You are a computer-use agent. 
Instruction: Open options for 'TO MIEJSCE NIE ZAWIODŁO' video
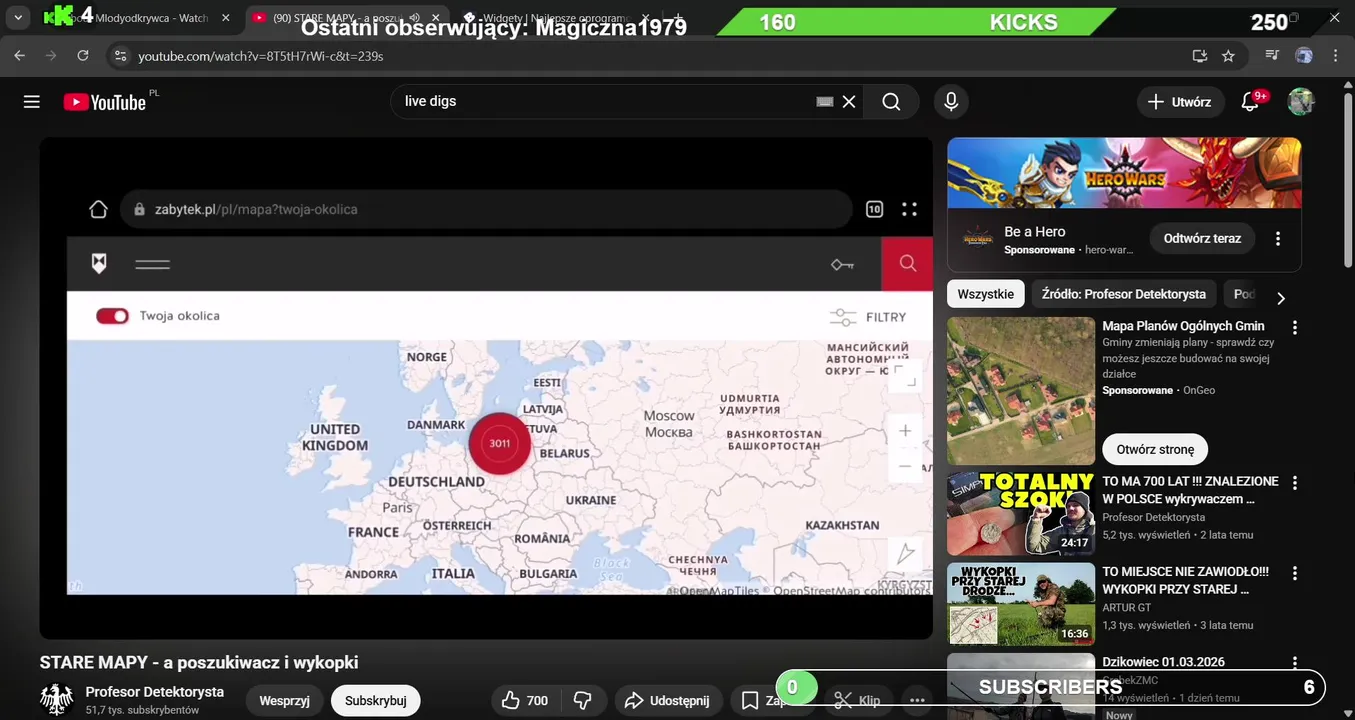[x=1295, y=574]
